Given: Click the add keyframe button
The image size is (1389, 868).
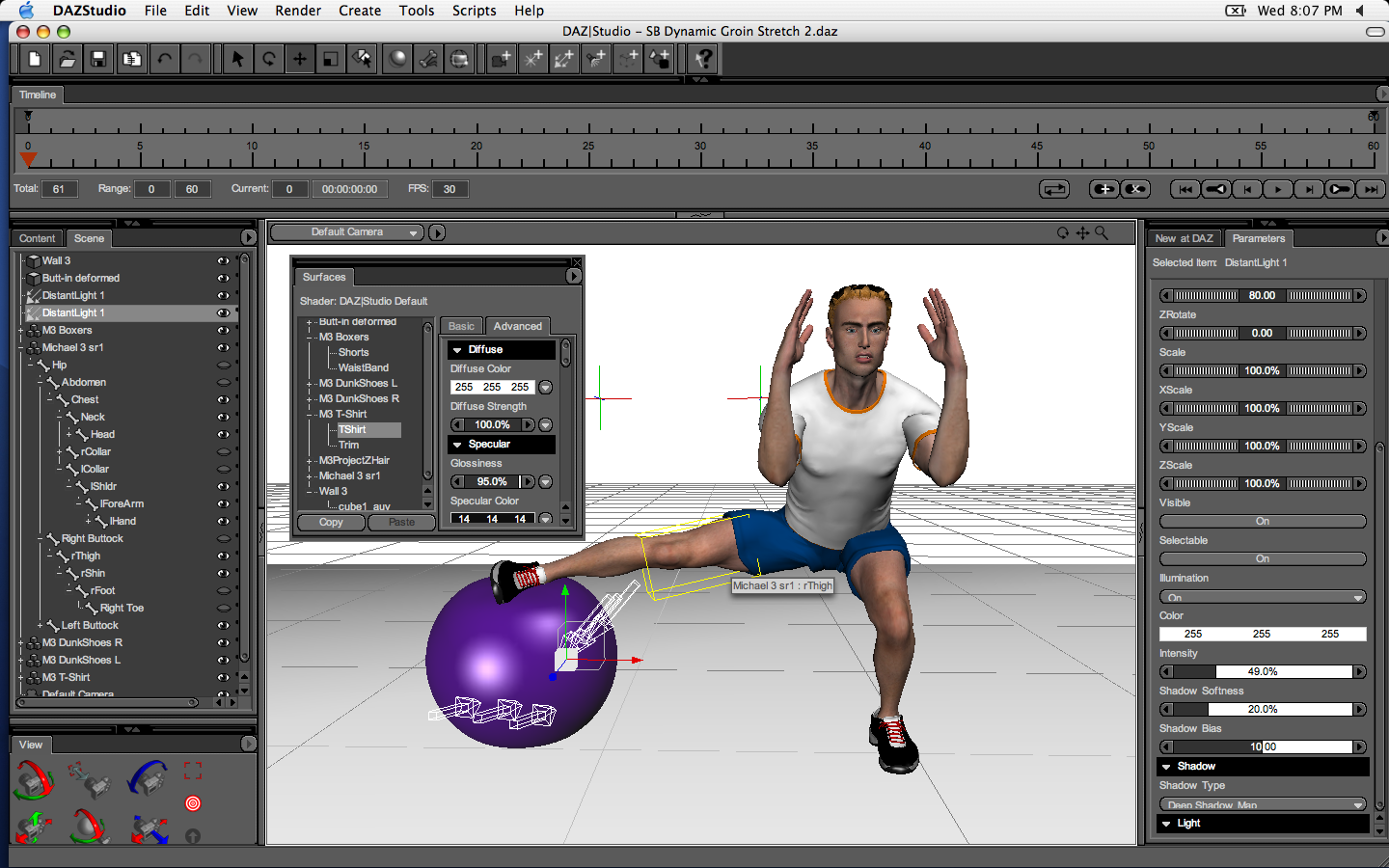Looking at the screenshot, I should click(1103, 189).
